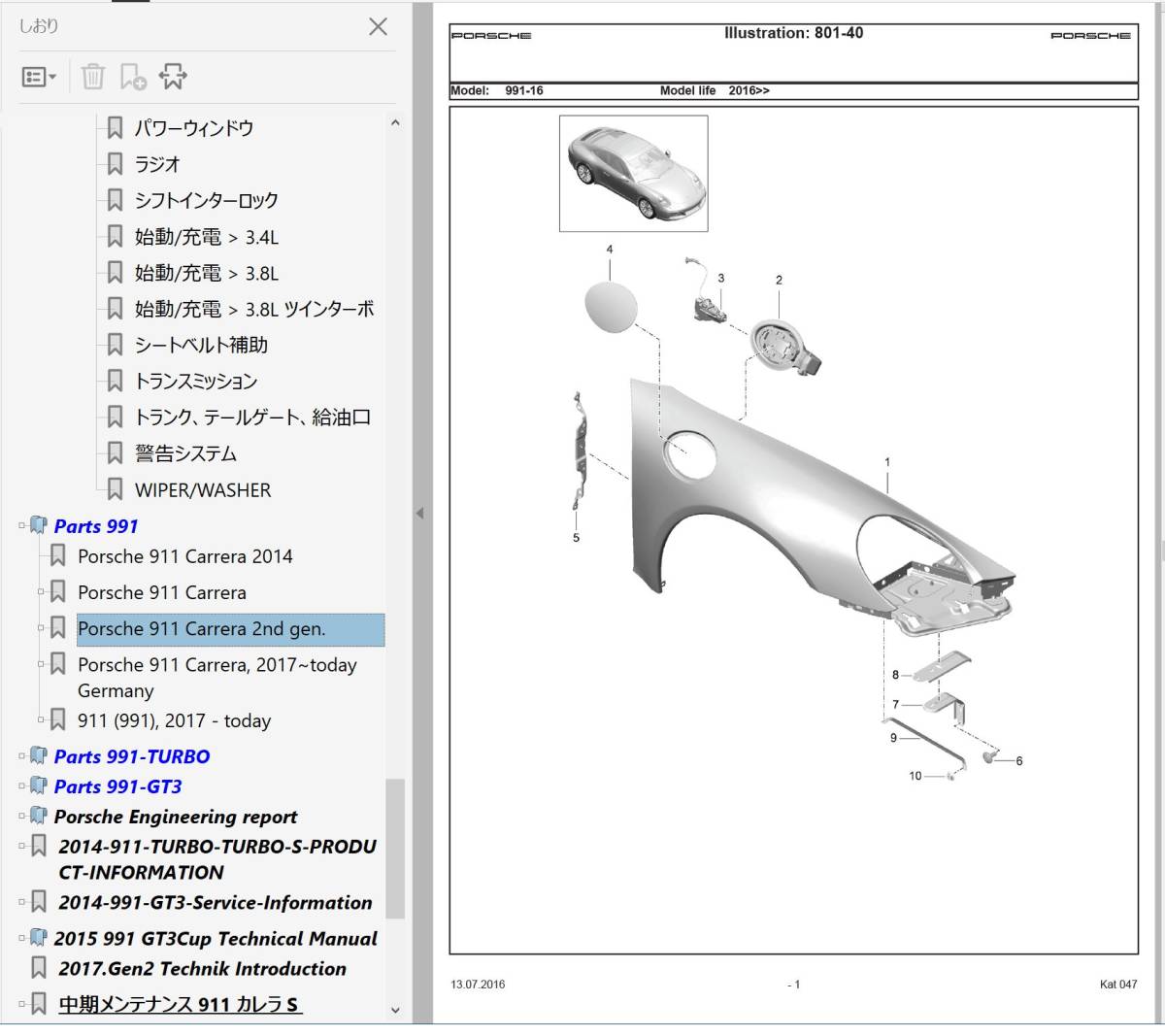Open トランク、テールゲート、給油口 bookmark
Image resolution: width=1165 pixels, height=1036 pixels.
tap(252, 418)
